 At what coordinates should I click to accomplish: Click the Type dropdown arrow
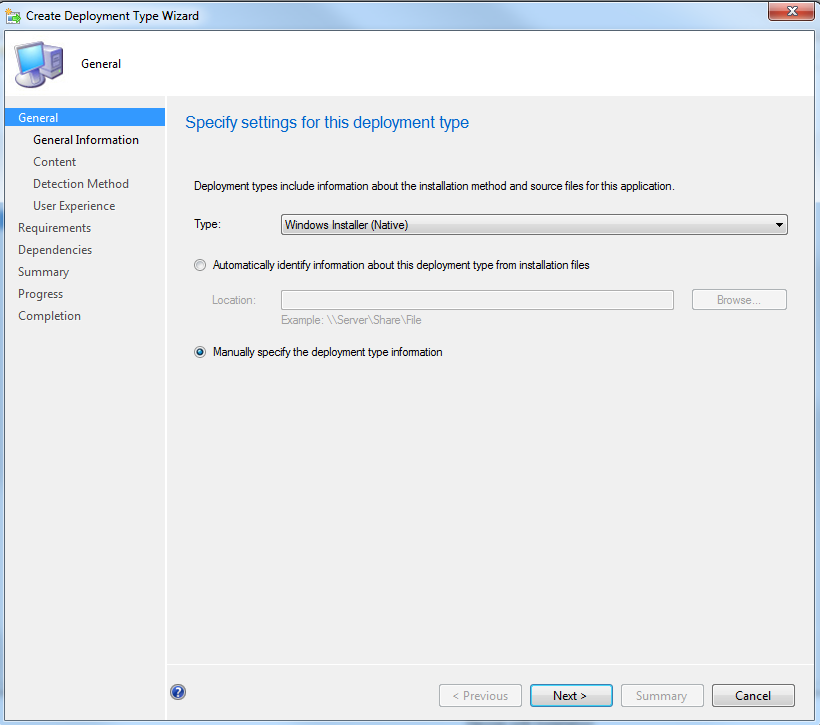(x=779, y=224)
